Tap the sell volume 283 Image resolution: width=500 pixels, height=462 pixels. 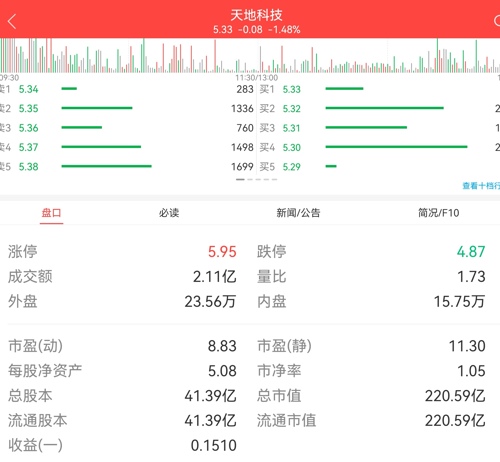tap(245, 89)
